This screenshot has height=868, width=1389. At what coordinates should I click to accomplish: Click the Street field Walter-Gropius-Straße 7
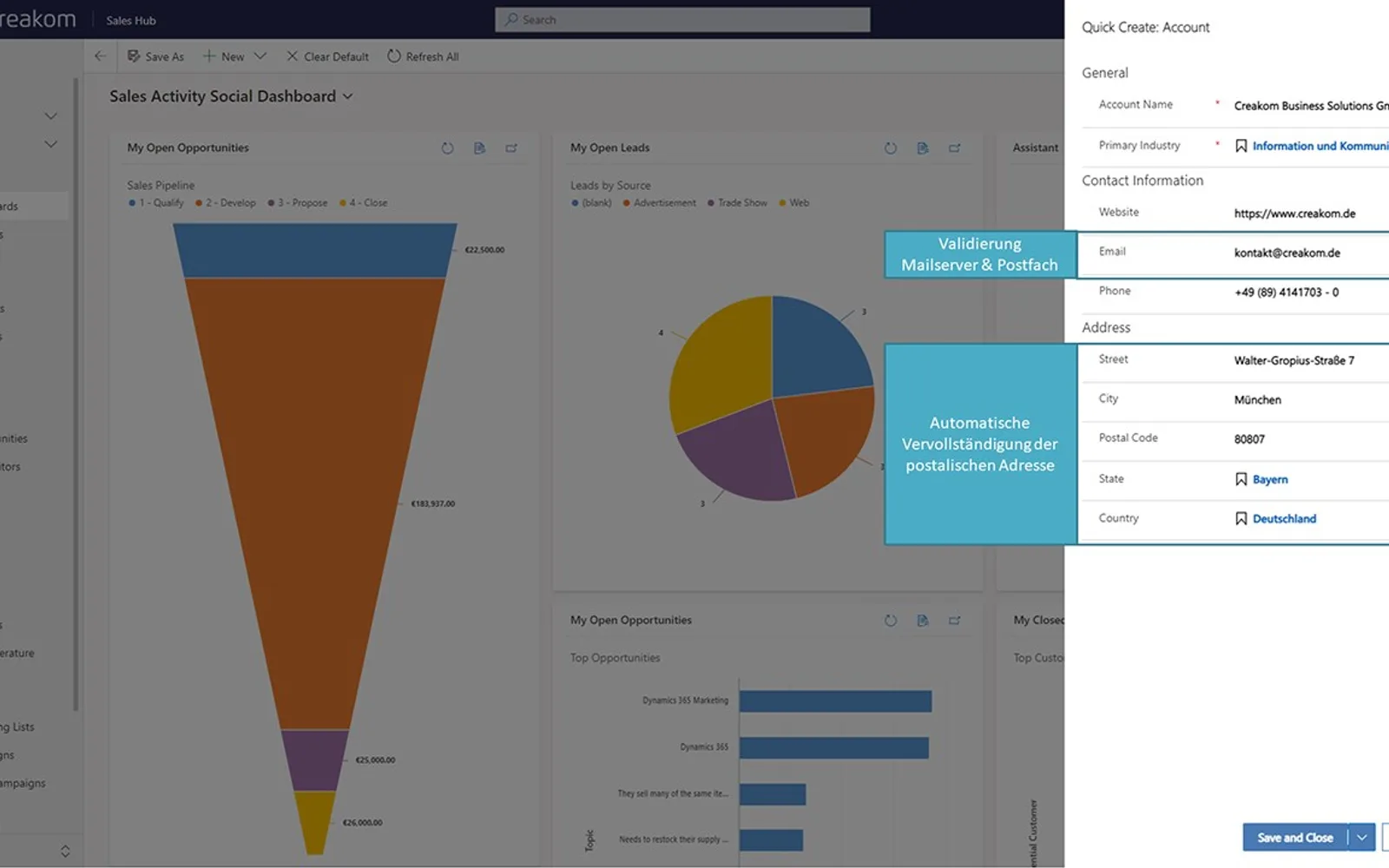click(1294, 360)
